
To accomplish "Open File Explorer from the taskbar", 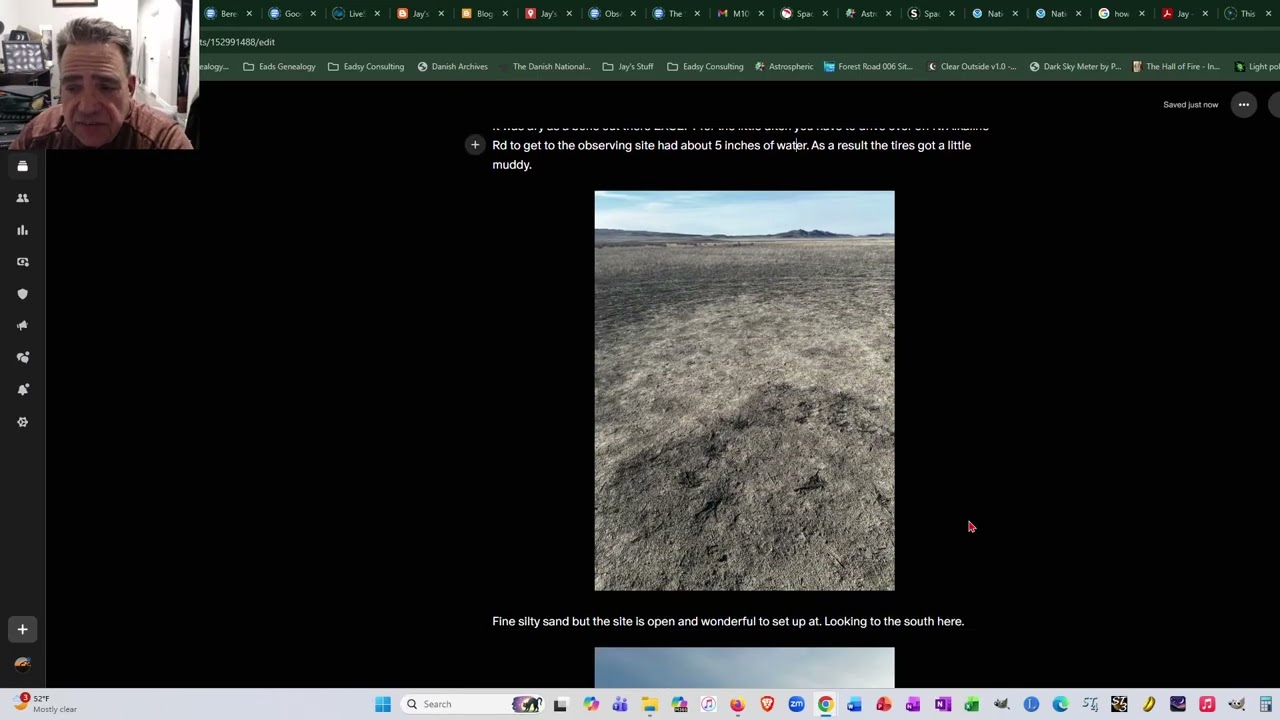I will (649, 704).
